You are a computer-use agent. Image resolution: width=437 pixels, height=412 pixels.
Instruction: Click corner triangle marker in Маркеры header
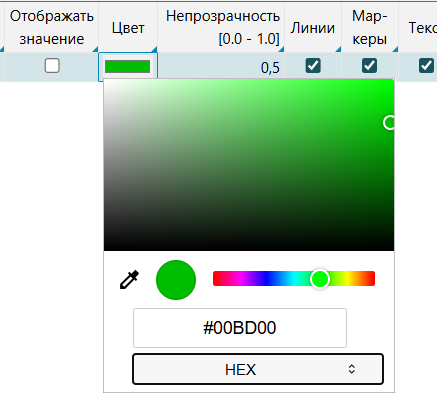pos(395,49)
